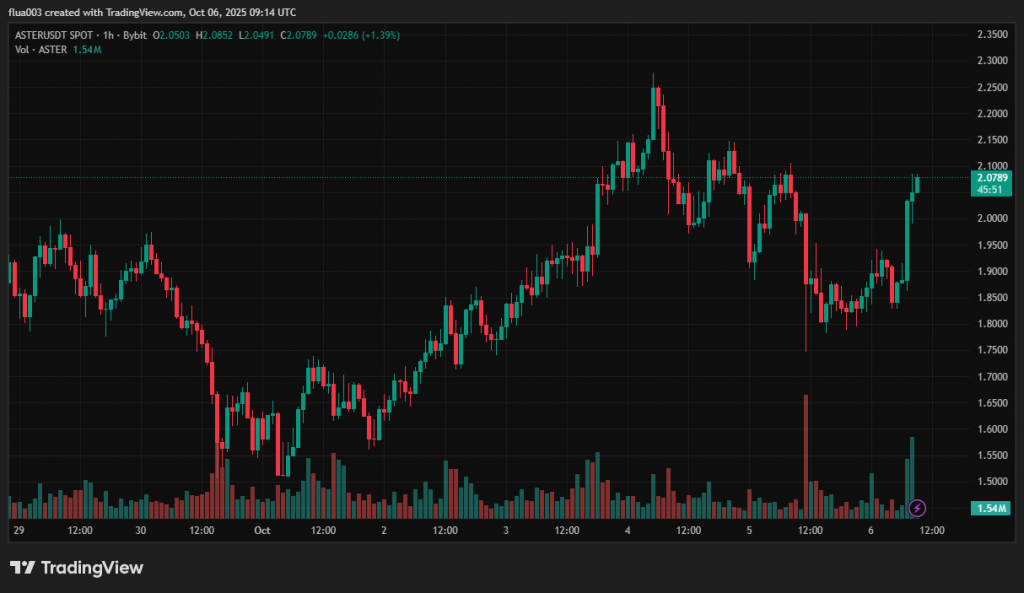Click the 2.0000 price axis label
Image resolution: width=1024 pixels, height=593 pixels.
click(991, 219)
